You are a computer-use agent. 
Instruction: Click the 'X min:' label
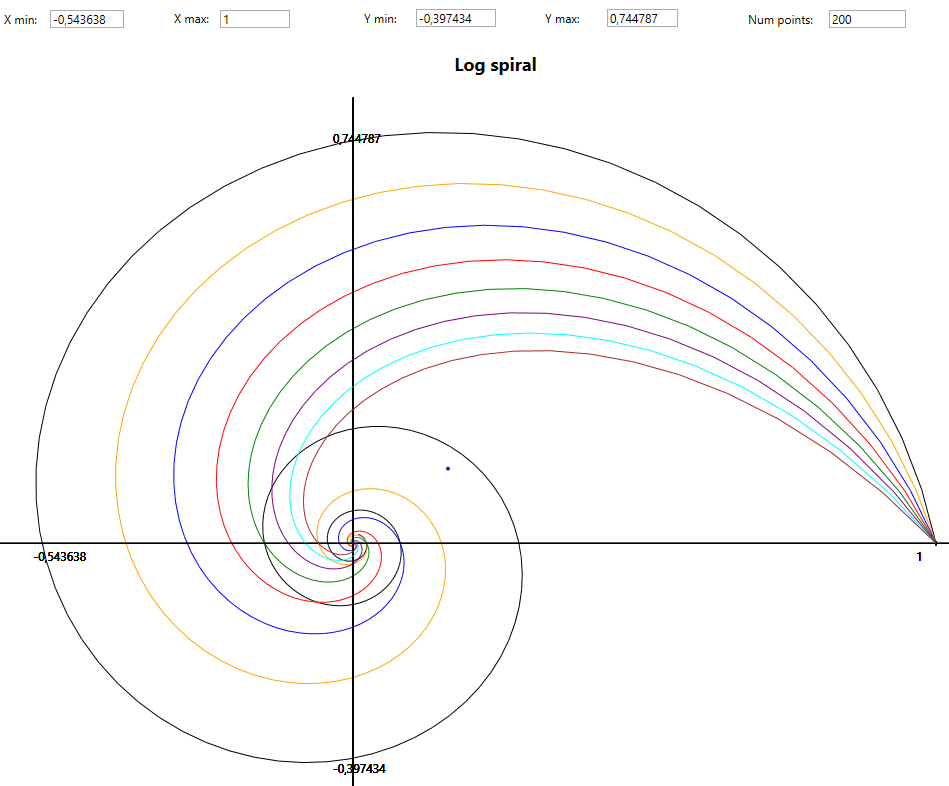pos(20,19)
